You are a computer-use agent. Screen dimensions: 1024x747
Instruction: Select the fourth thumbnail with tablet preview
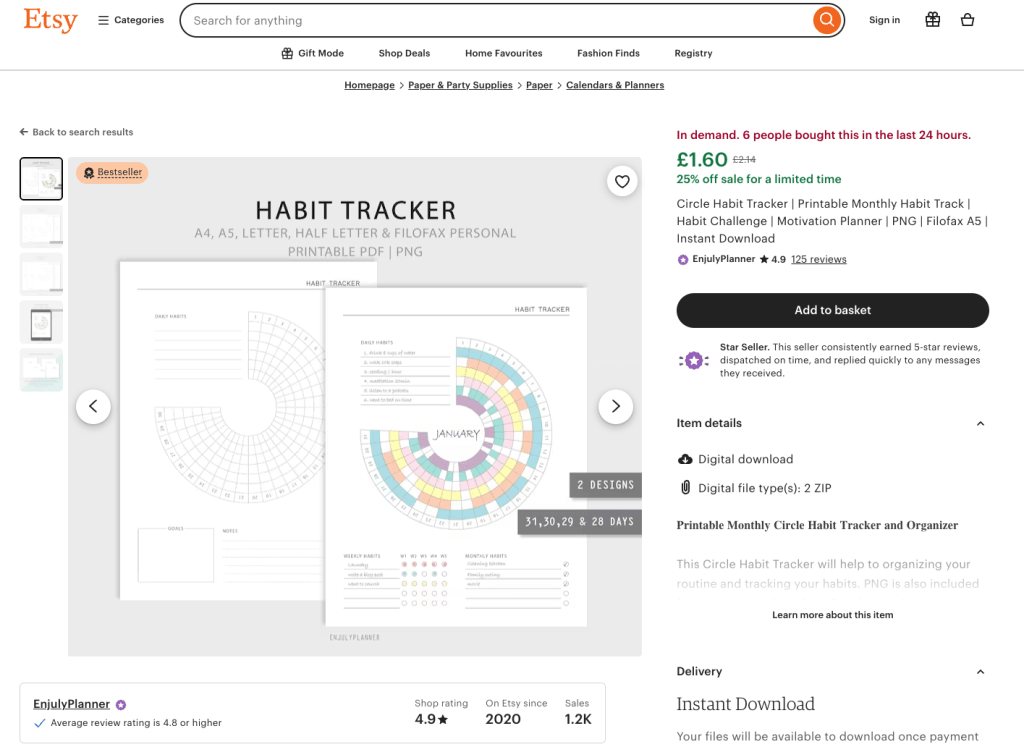coord(41,322)
